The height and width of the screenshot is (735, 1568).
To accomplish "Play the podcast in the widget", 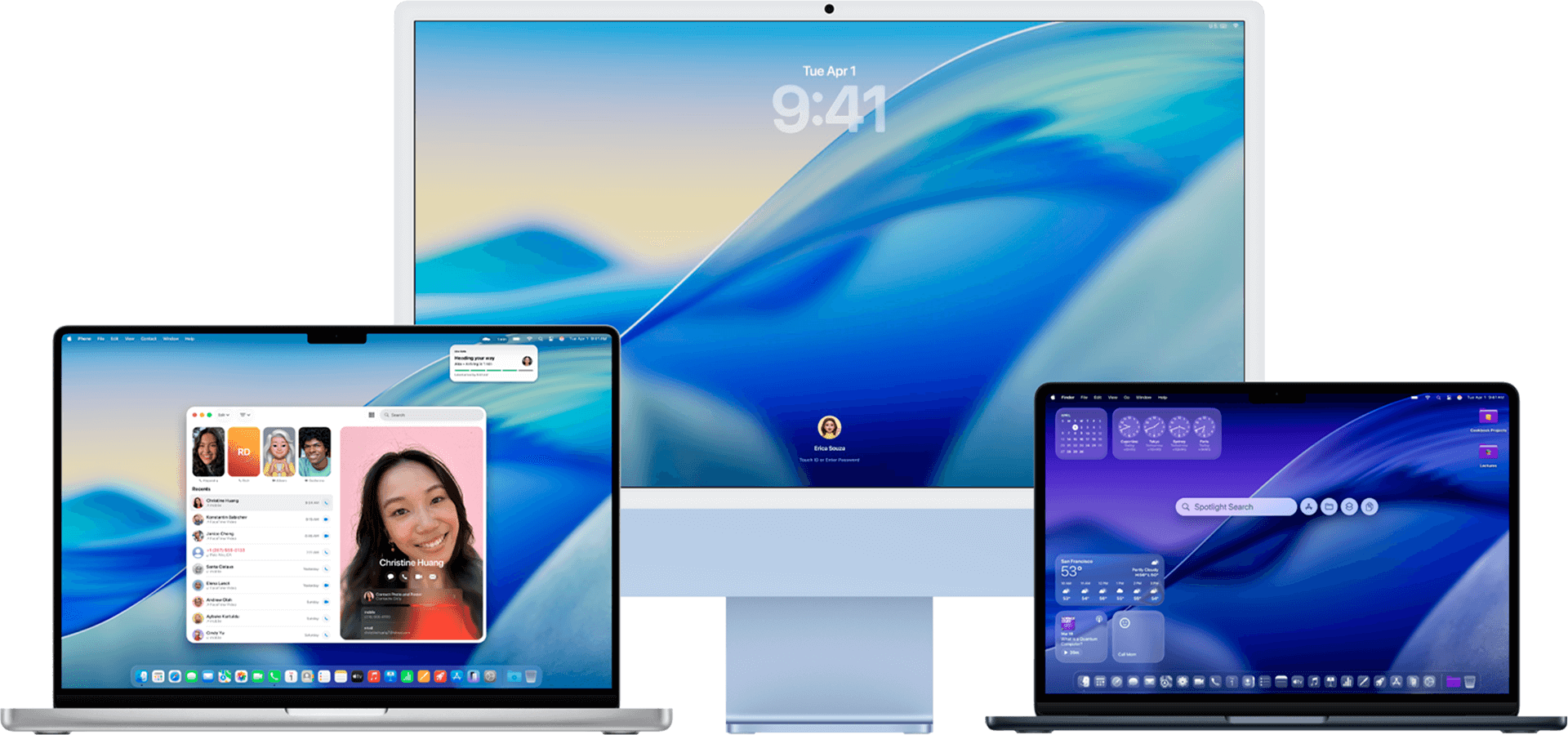I will point(1071,653).
